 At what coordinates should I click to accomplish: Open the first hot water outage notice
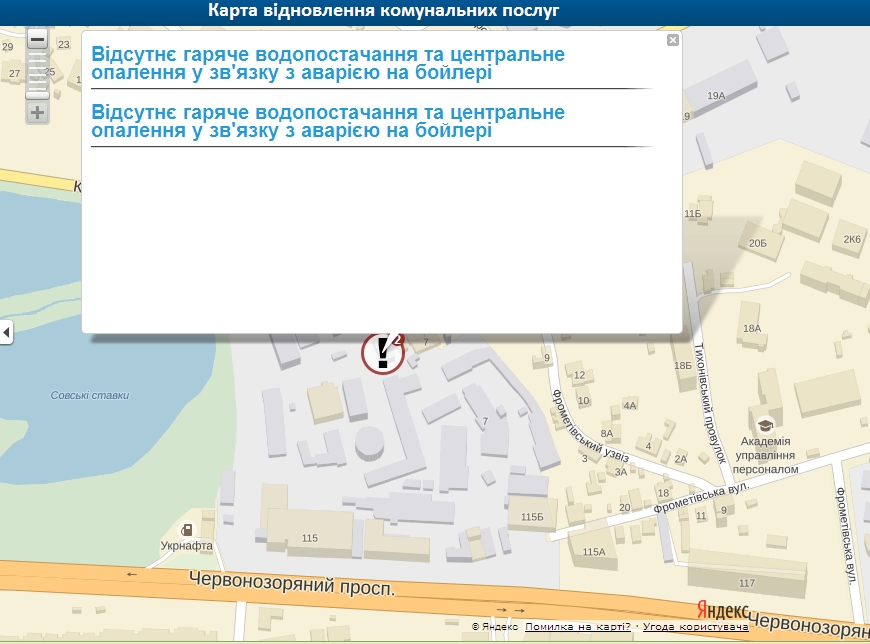[x=328, y=63]
